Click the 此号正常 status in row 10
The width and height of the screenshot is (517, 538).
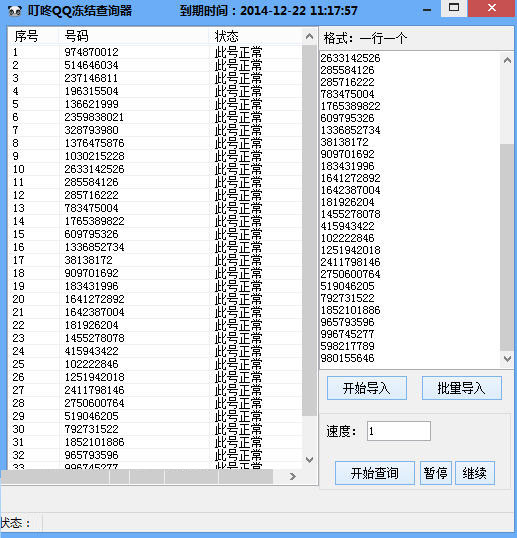[238, 169]
